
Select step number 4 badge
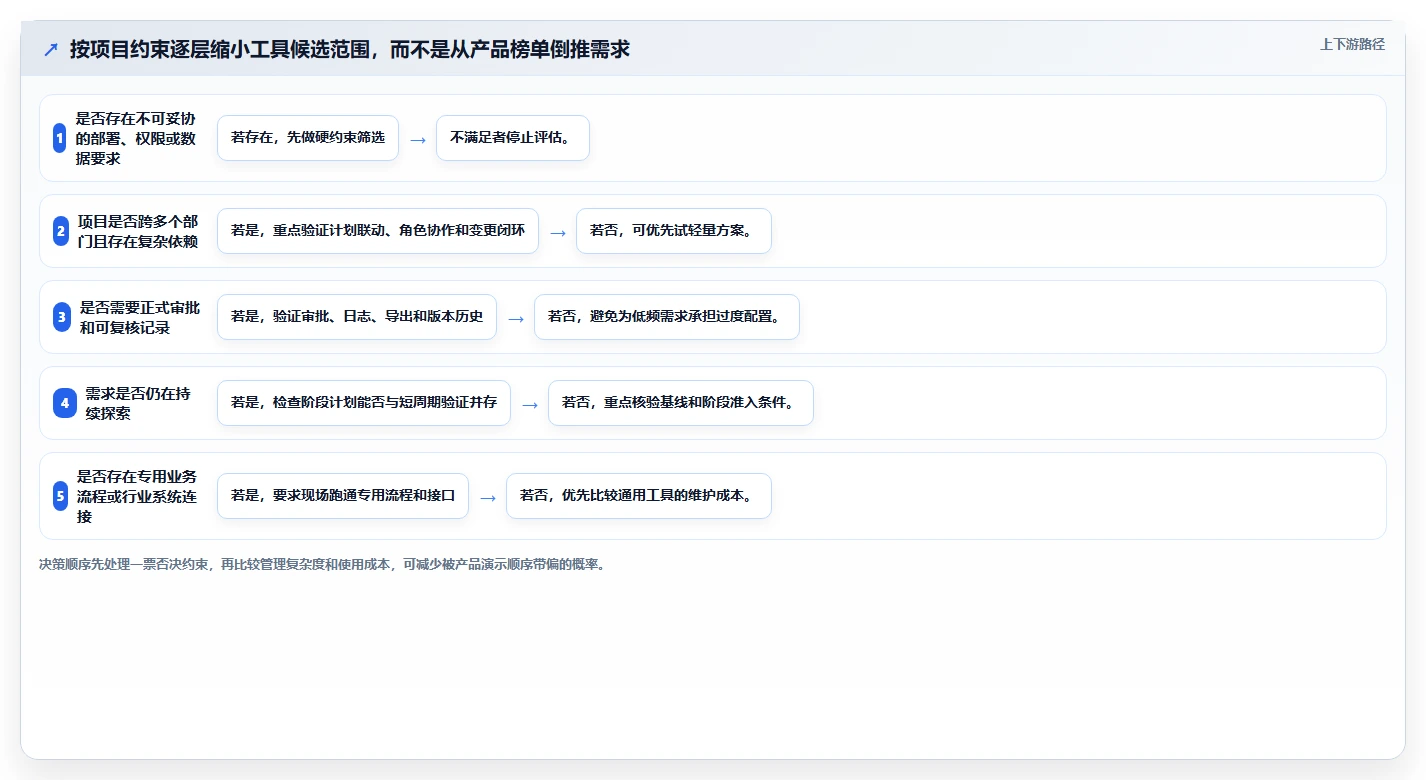tap(65, 403)
